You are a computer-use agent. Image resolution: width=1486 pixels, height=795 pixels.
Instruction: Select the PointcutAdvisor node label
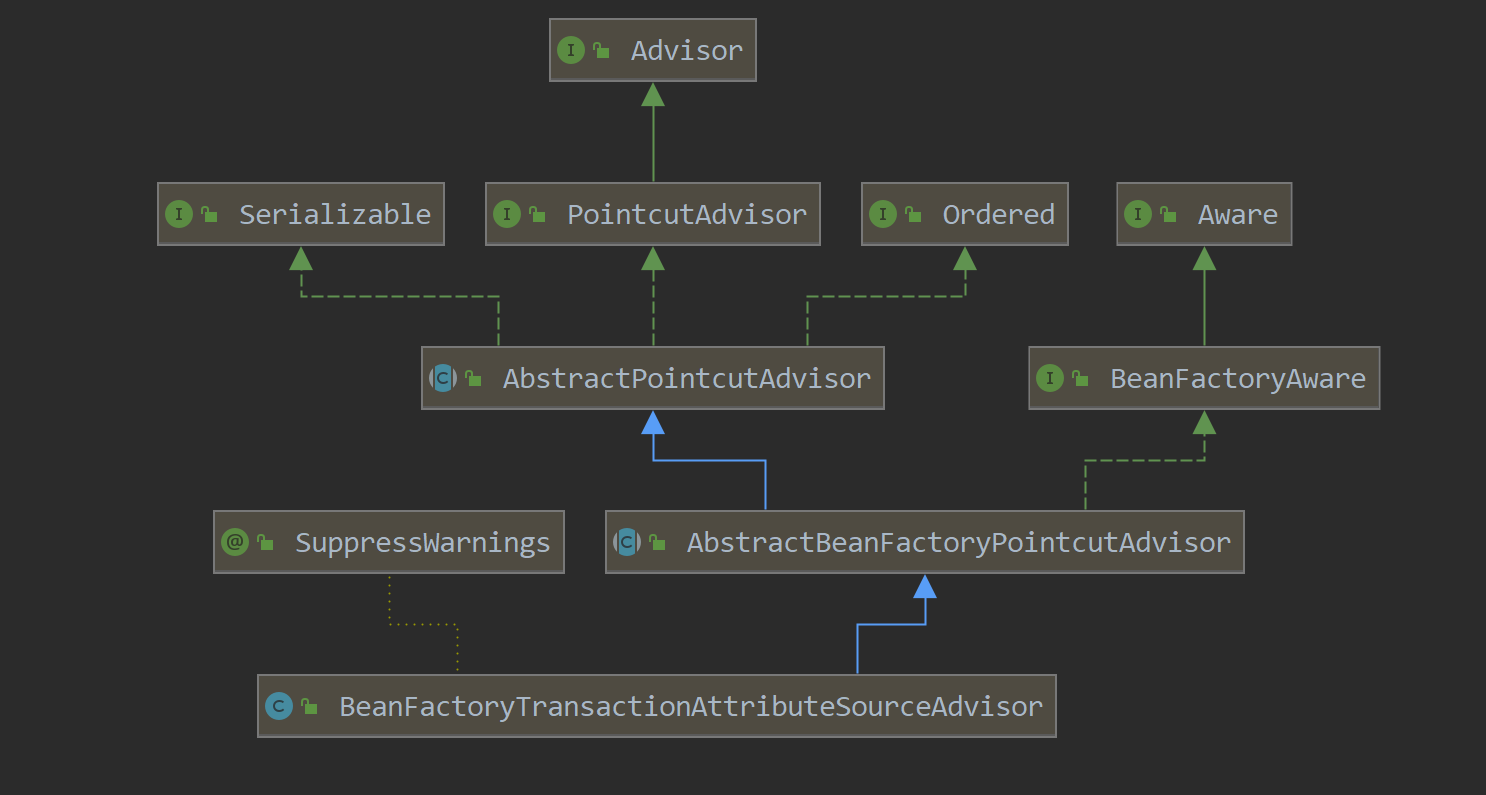[x=687, y=214]
